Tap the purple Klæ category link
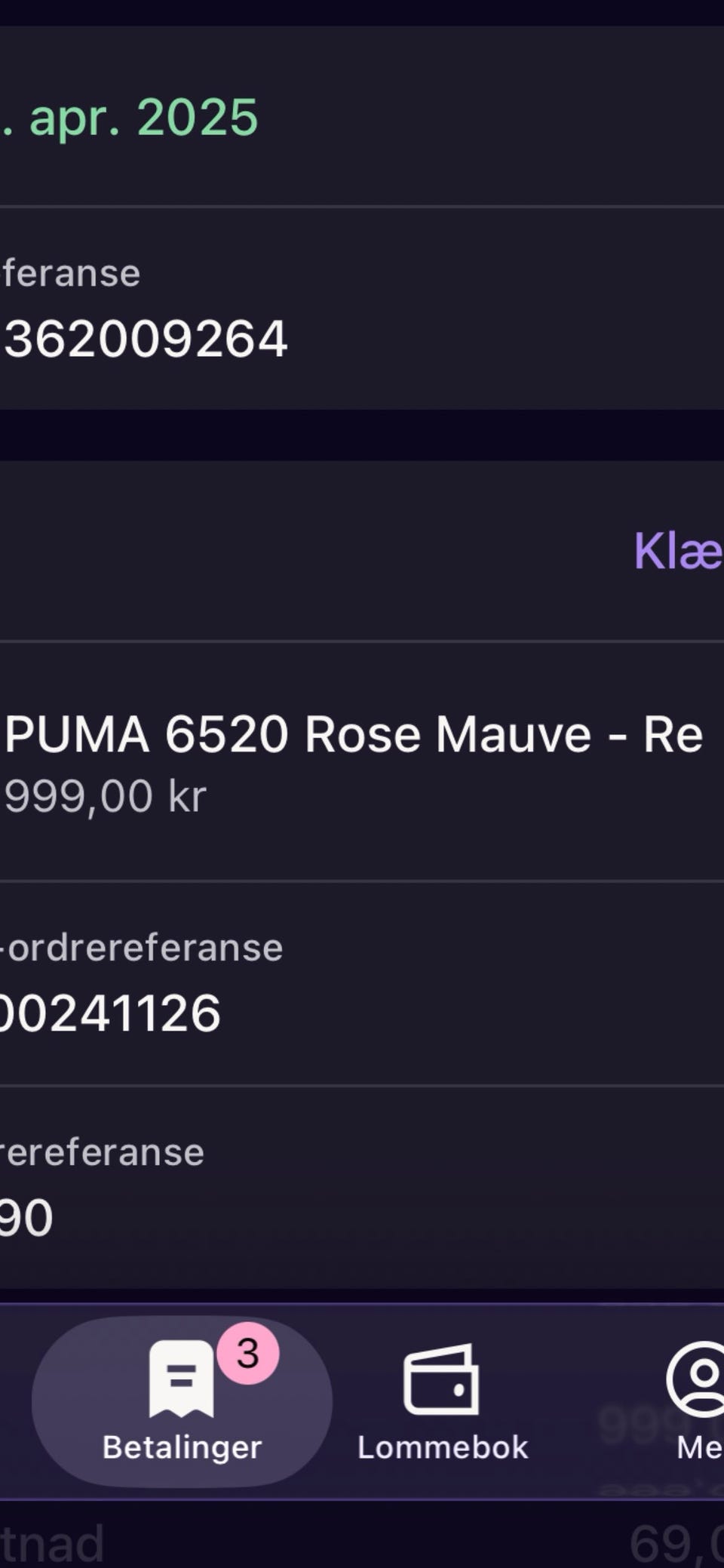The width and height of the screenshot is (724, 1568). (x=677, y=551)
